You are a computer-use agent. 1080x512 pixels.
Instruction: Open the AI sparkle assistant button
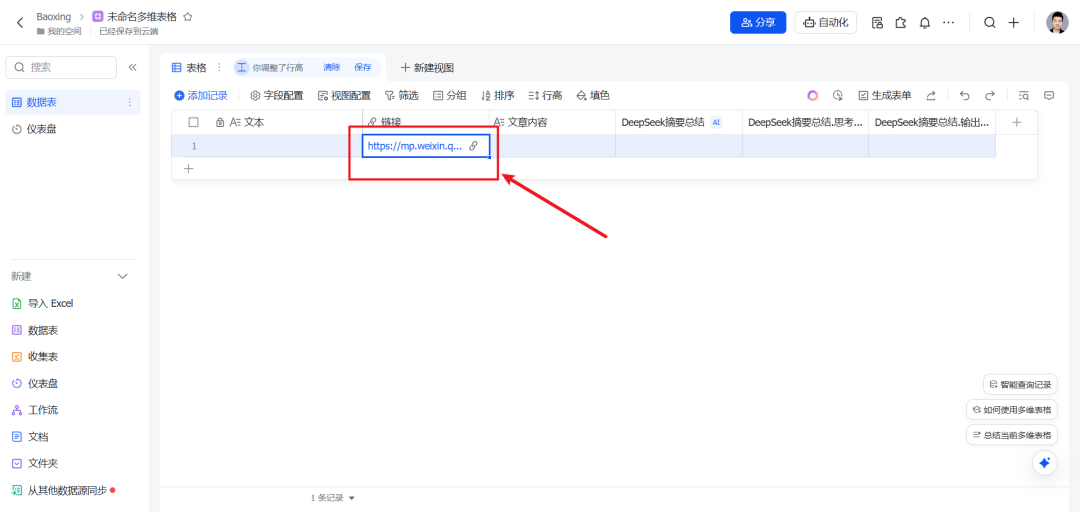click(1044, 463)
